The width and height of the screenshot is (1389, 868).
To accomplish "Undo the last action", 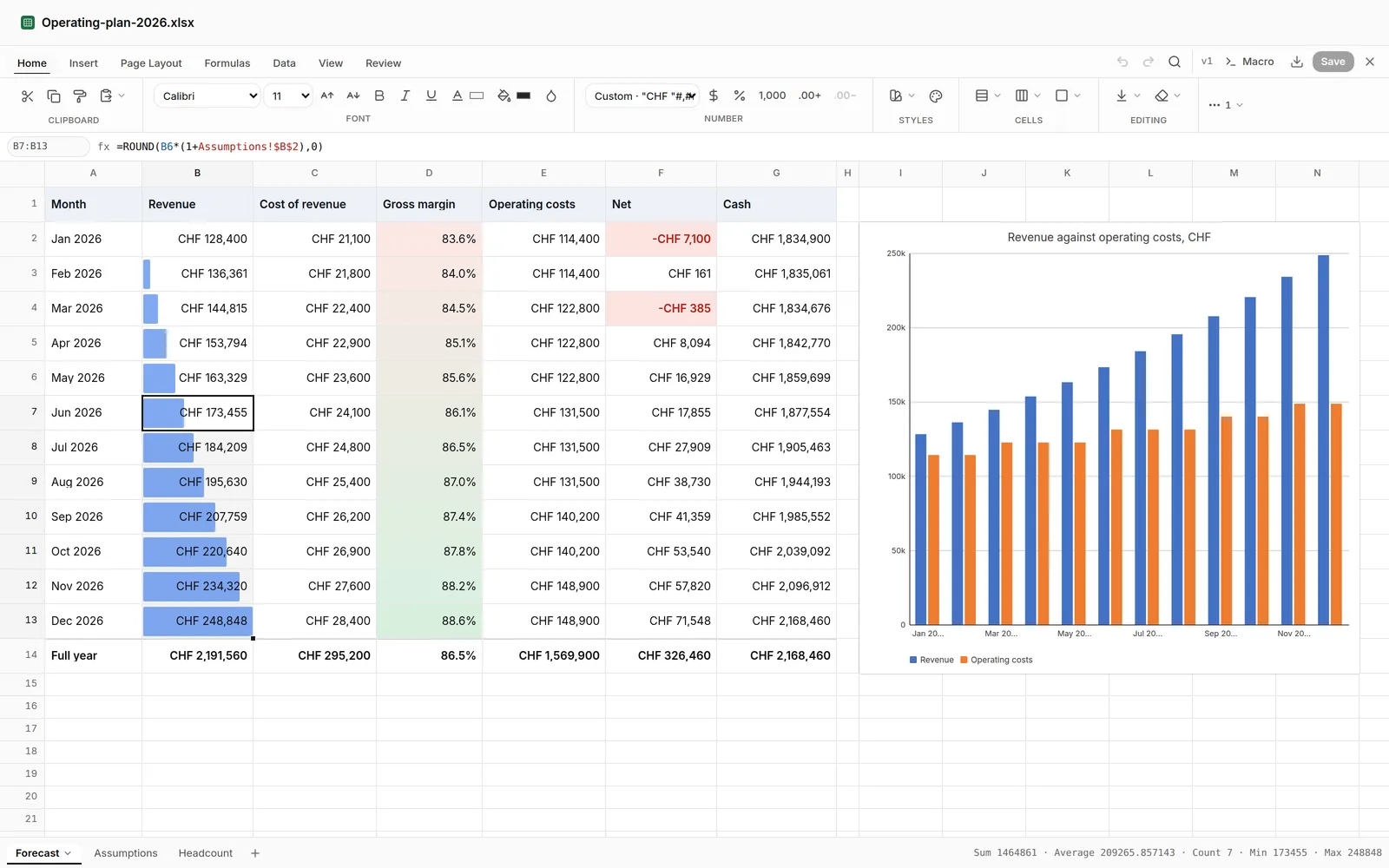I will click(1122, 62).
